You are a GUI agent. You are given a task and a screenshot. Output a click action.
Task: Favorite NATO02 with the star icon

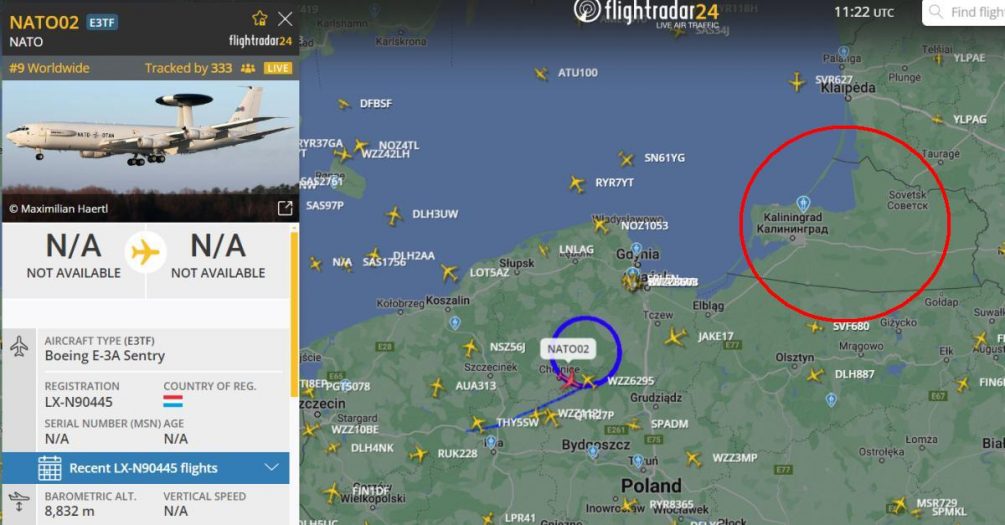click(260, 19)
